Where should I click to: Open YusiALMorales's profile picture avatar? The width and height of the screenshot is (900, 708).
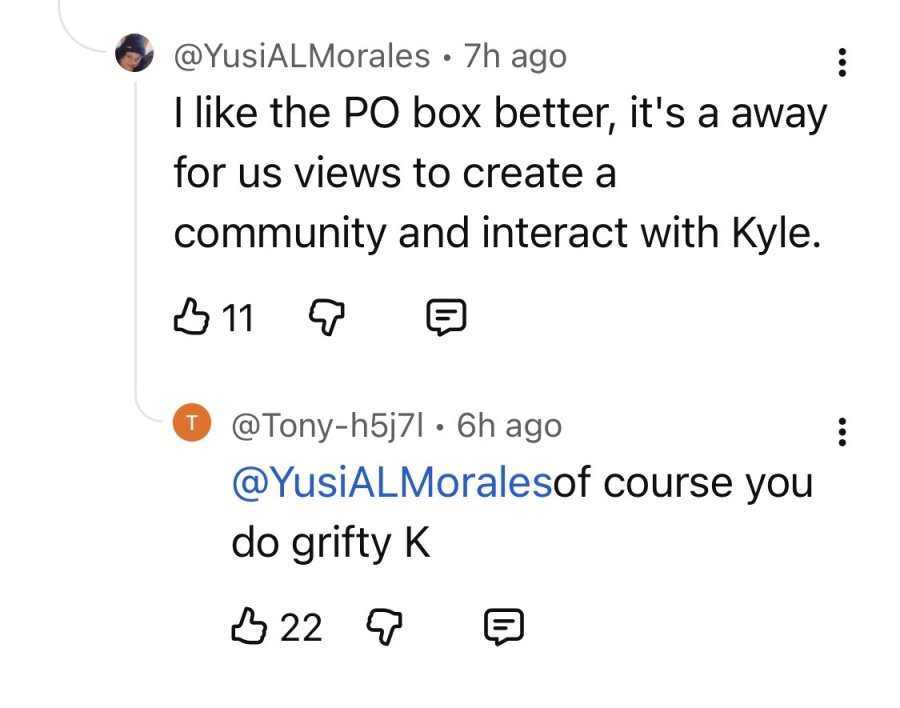coord(134,53)
